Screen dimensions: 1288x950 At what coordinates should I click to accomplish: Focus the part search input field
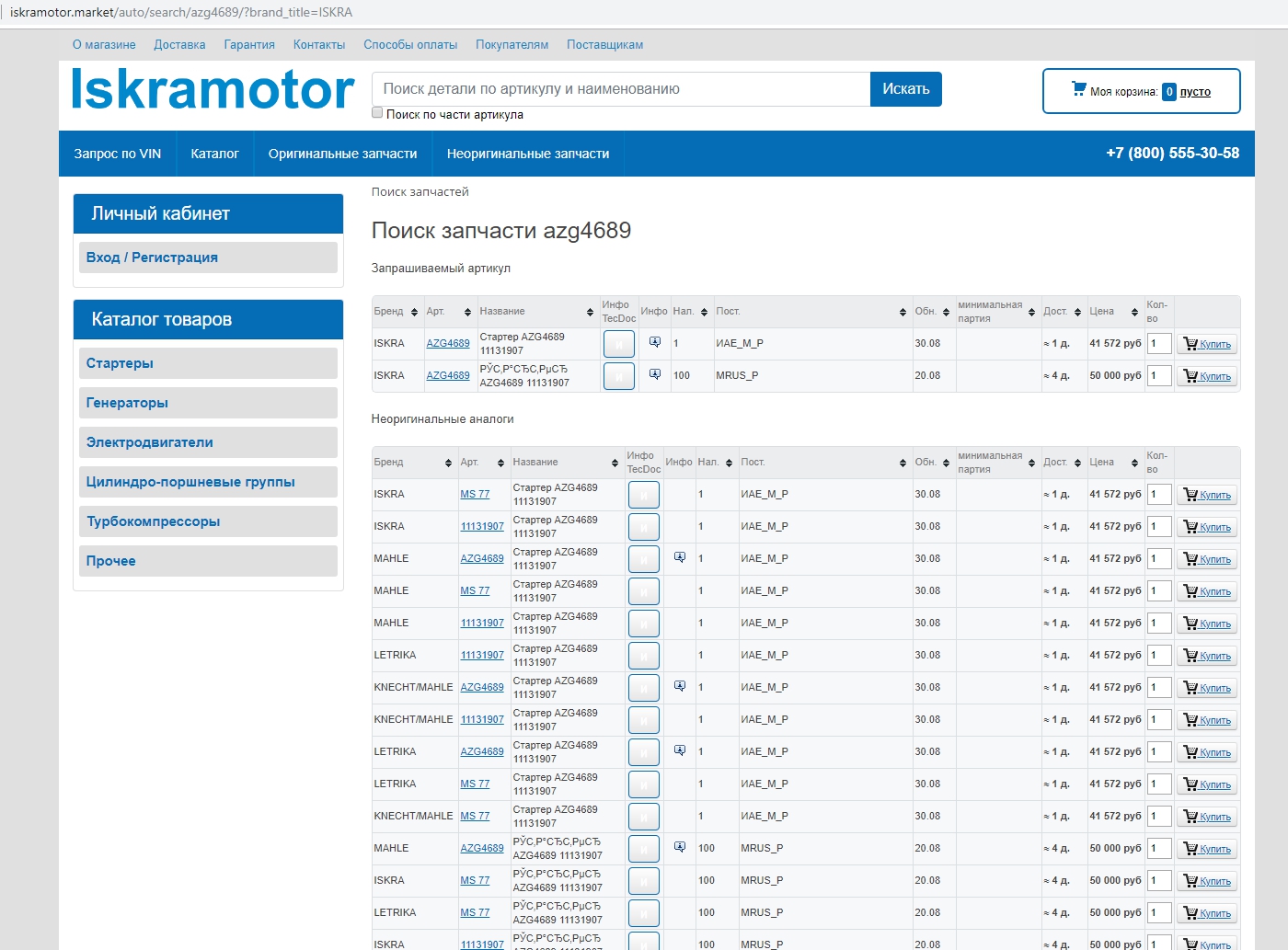click(x=621, y=89)
